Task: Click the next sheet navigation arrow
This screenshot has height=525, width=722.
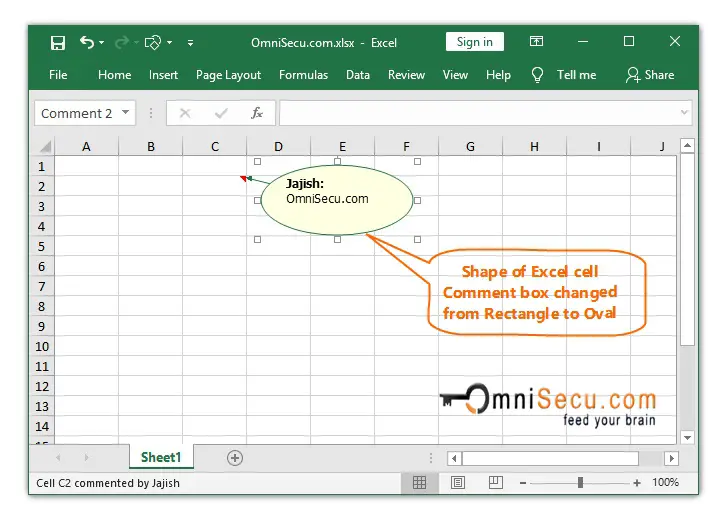Action: [86, 457]
